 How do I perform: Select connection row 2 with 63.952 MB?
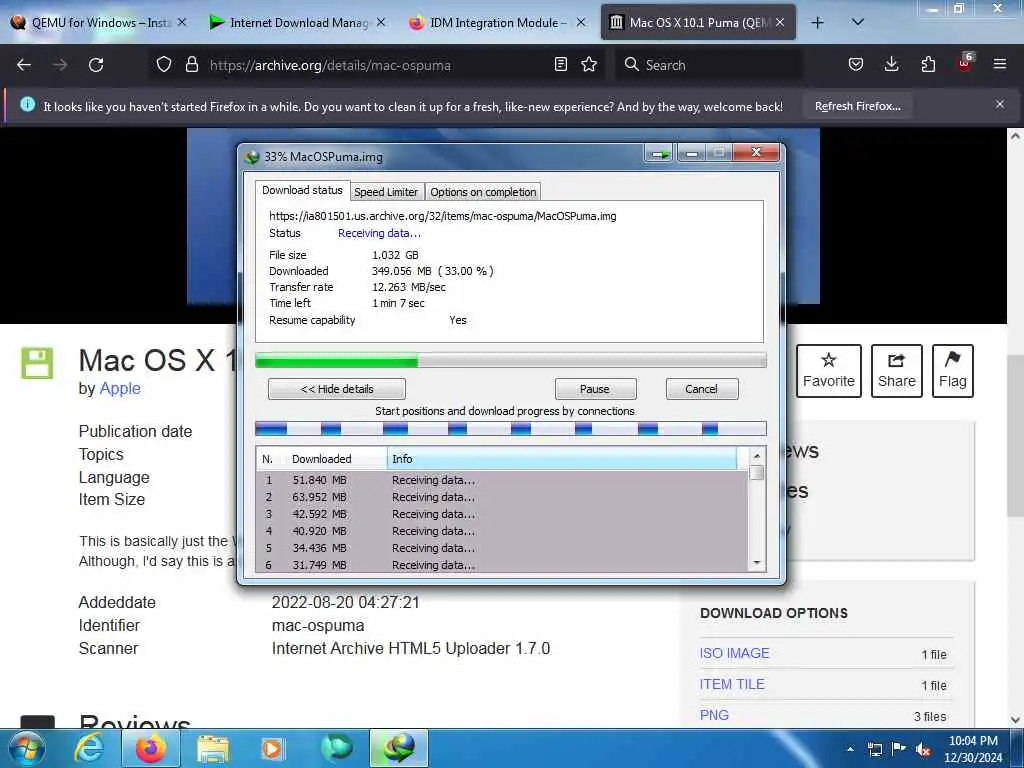[502, 497]
